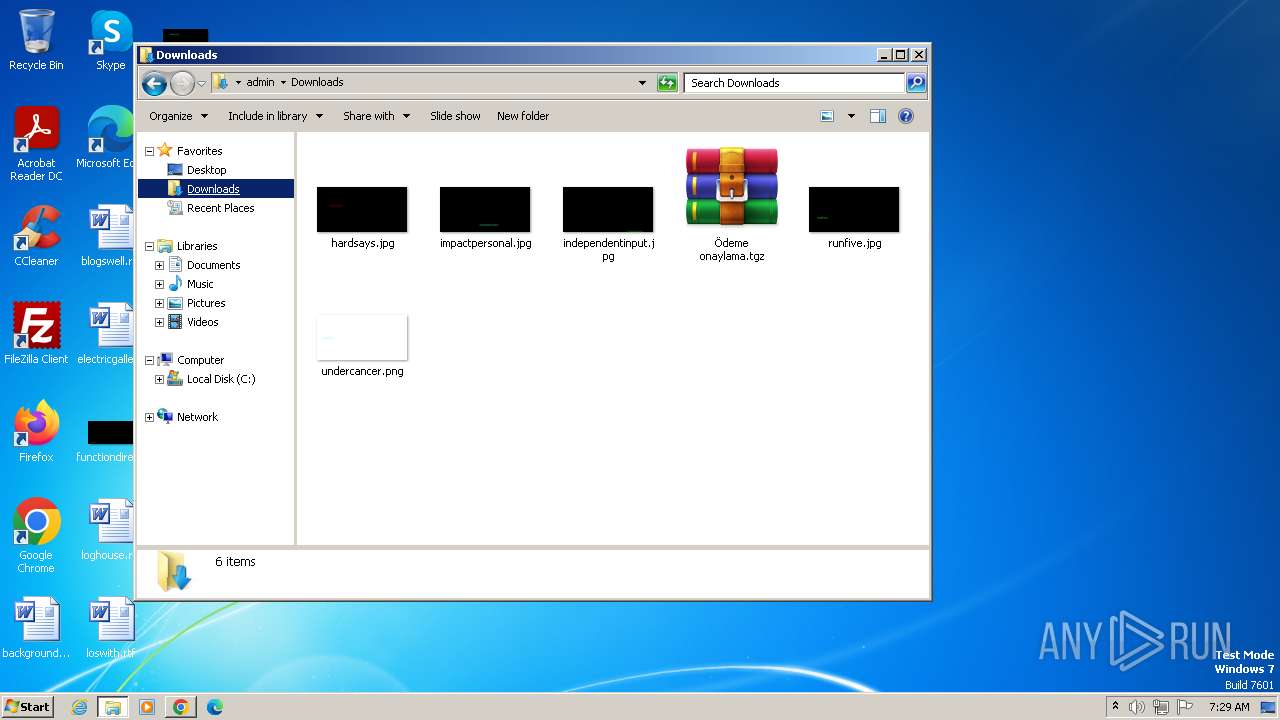The image size is (1280, 720).
Task: Click the volume speaker tray icon
Action: (1137, 707)
